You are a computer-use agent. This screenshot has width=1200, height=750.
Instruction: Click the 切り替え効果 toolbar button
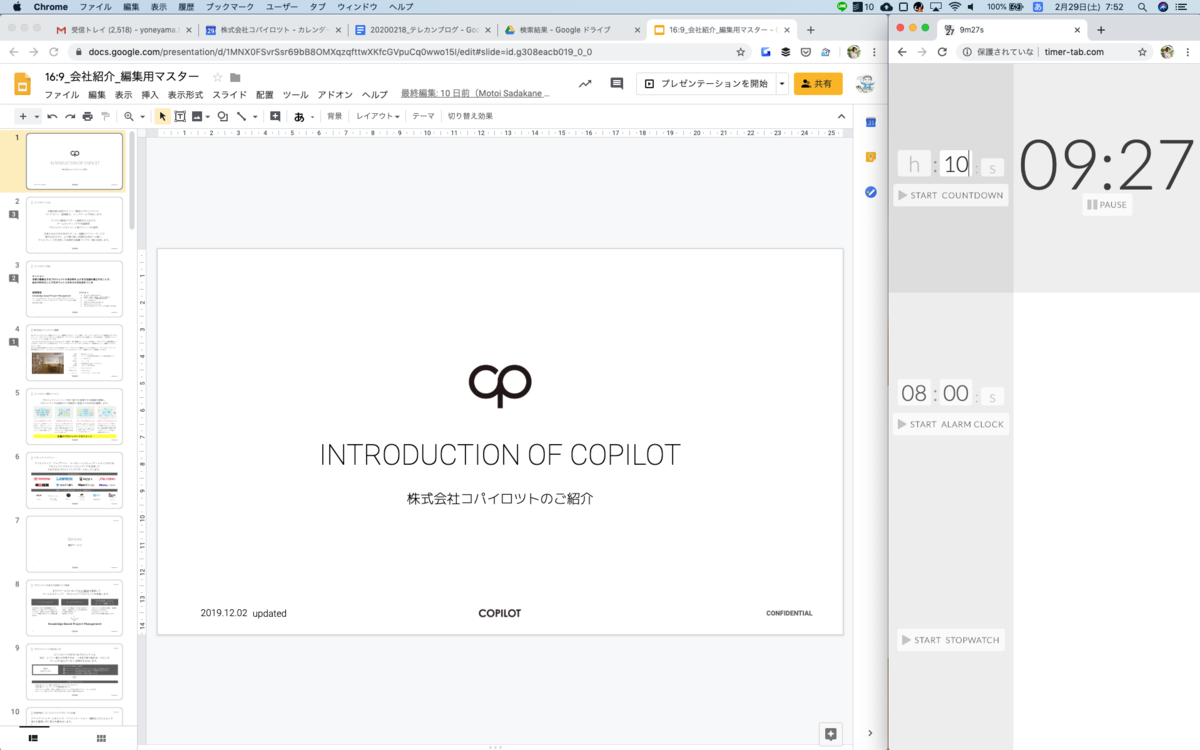[x=470, y=116]
